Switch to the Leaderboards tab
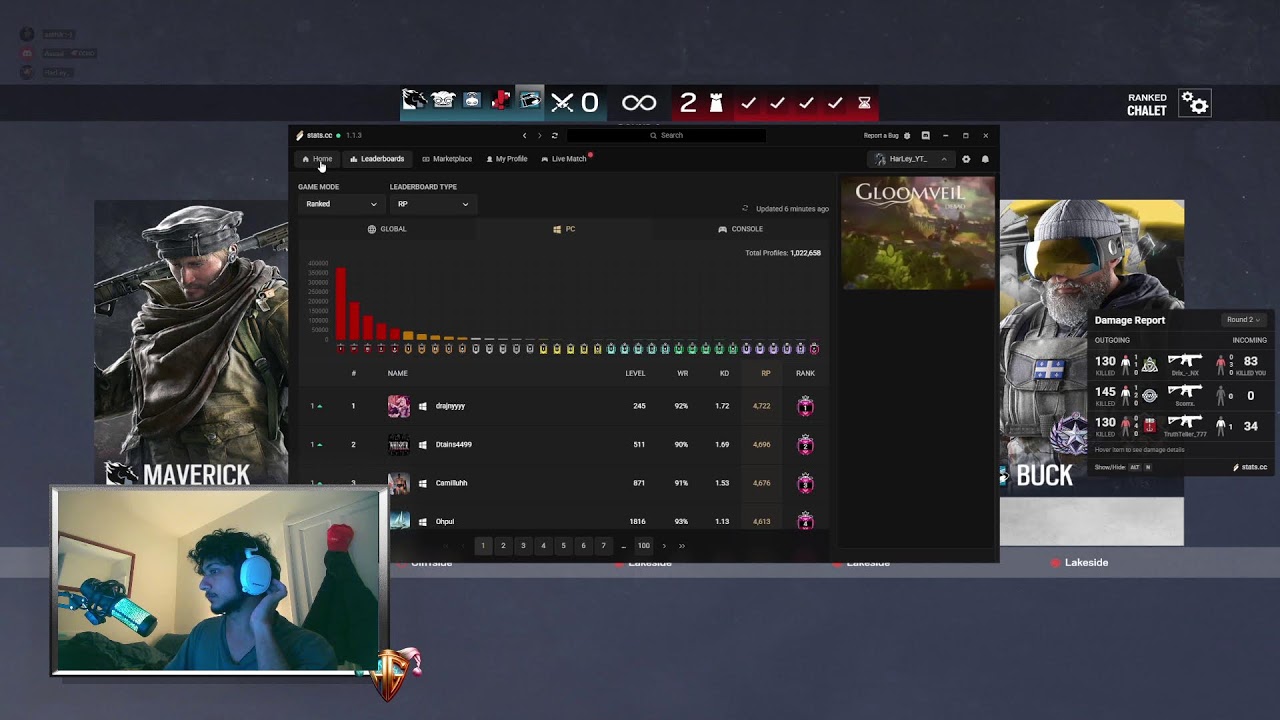Screen dimensions: 1280x720 tap(377, 159)
